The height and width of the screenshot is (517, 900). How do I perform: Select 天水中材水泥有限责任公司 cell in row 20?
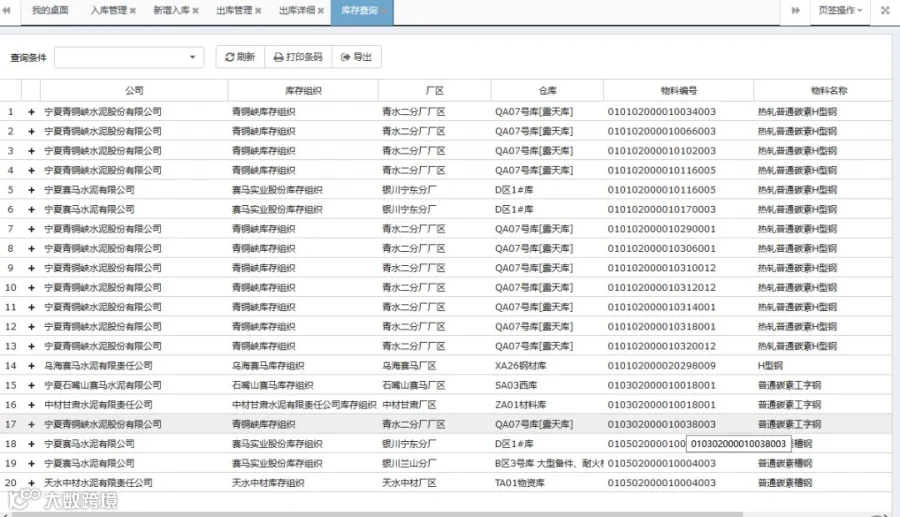pos(134,483)
